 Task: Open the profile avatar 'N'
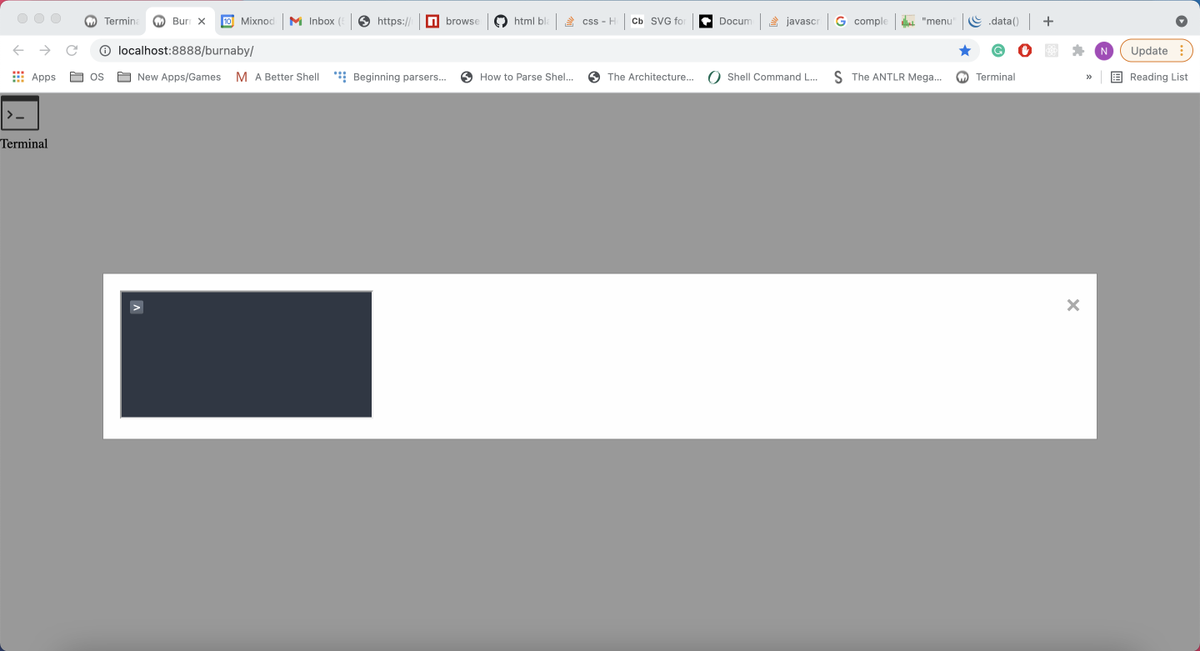(x=1104, y=50)
